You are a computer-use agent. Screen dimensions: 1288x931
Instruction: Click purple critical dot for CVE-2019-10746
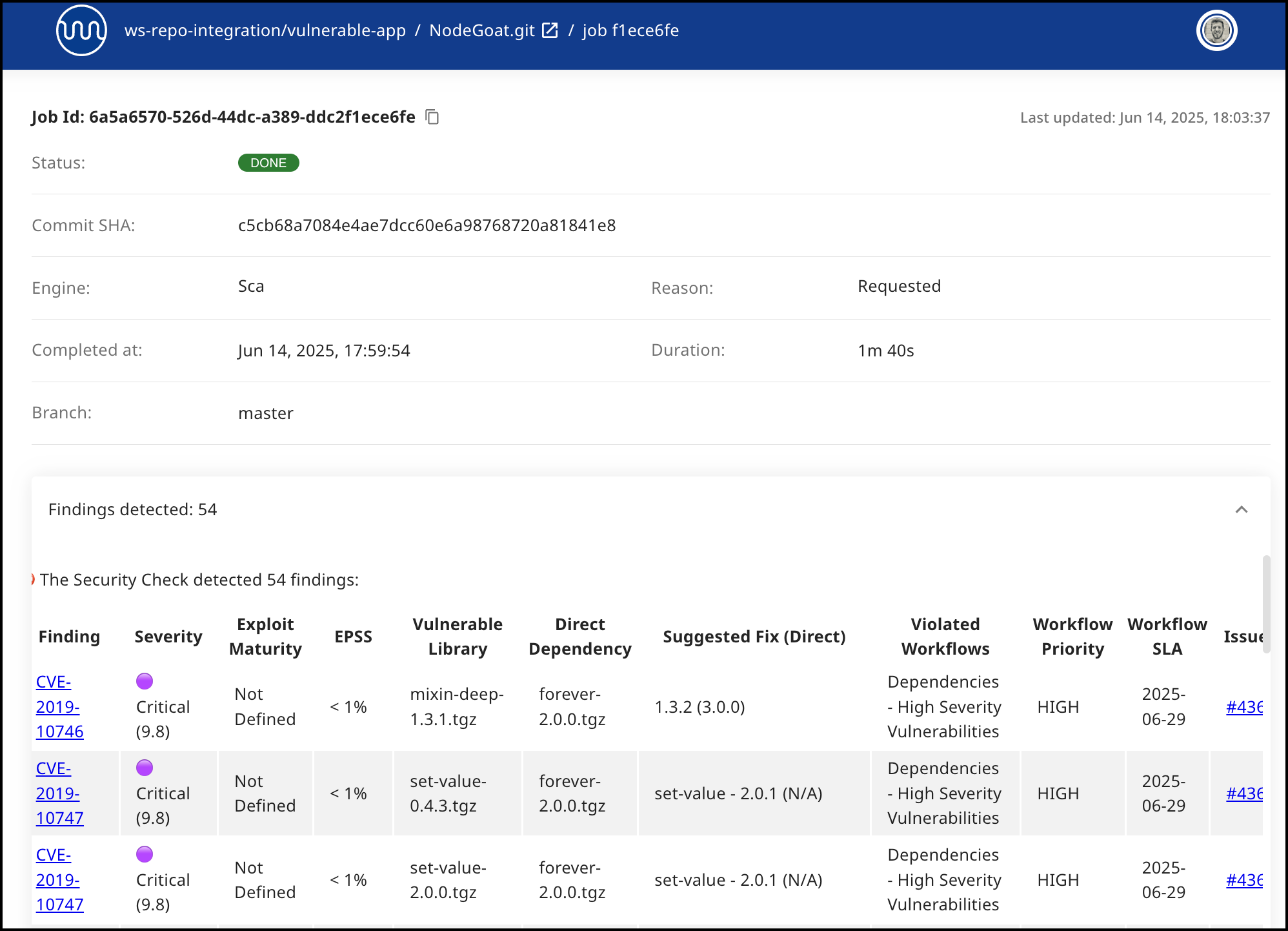pos(145,681)
